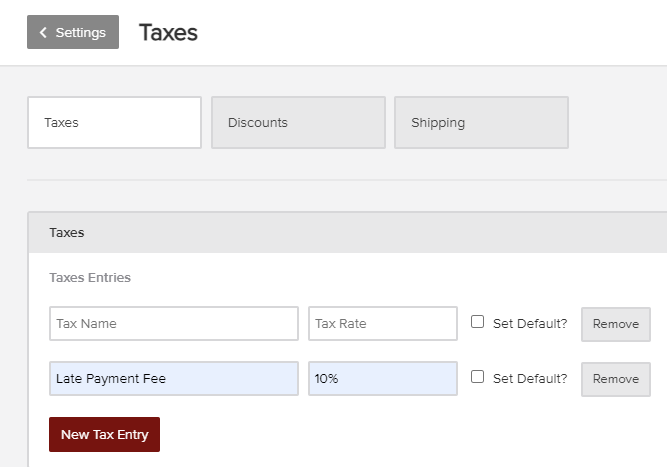Viewport: 667px width, 467px height.
Task: Click the 10% tax rate field
Action: click(x=383, y=379)
